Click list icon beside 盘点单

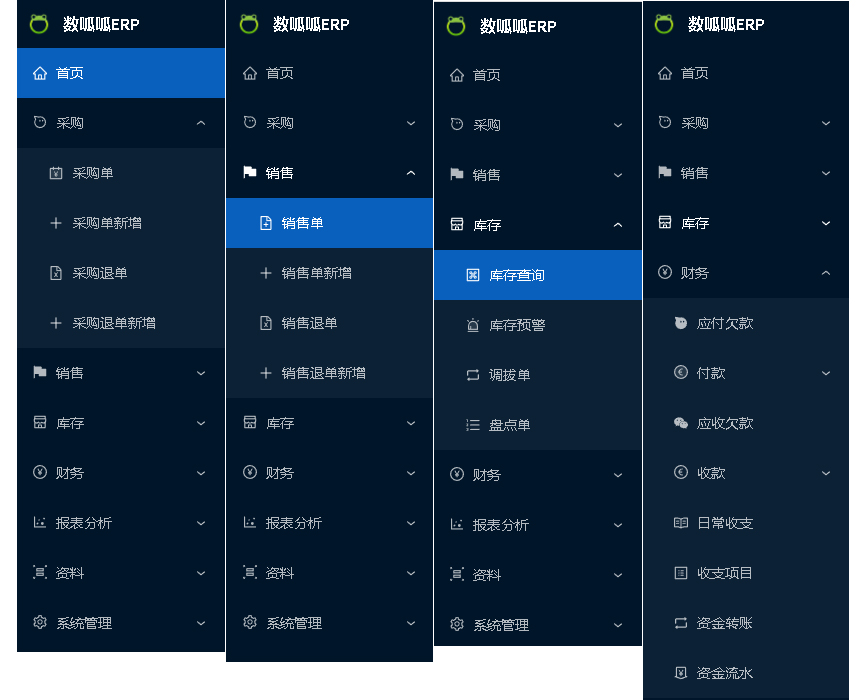click(x=473, y=425)
